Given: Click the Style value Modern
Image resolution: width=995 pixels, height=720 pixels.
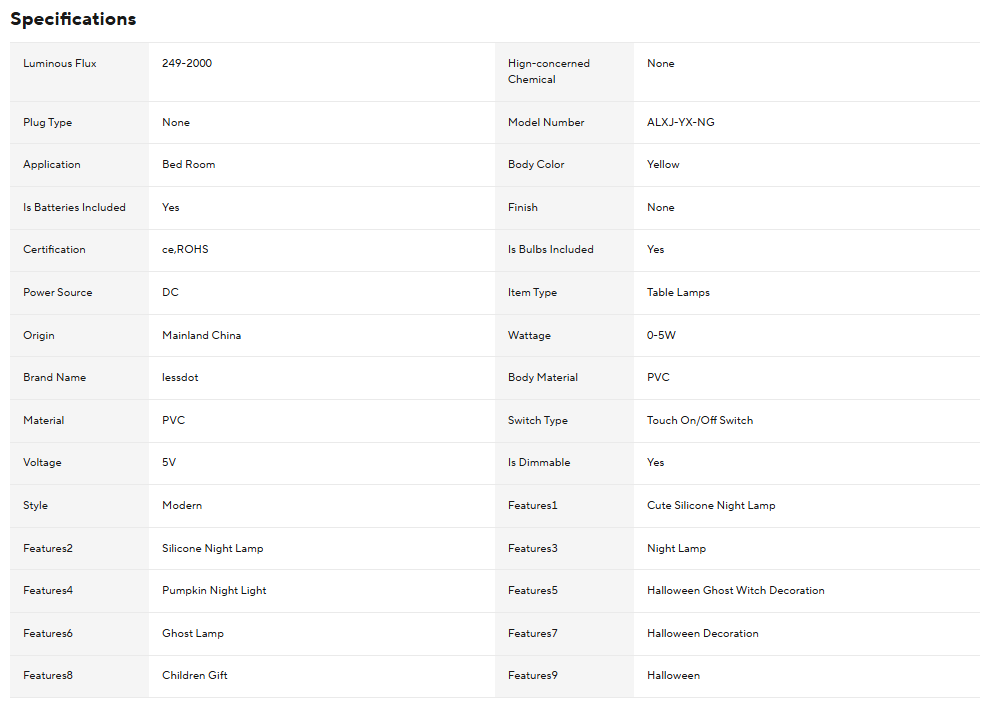Looking at the screenshot, I should pyautogui.click(x=182, y=506).
